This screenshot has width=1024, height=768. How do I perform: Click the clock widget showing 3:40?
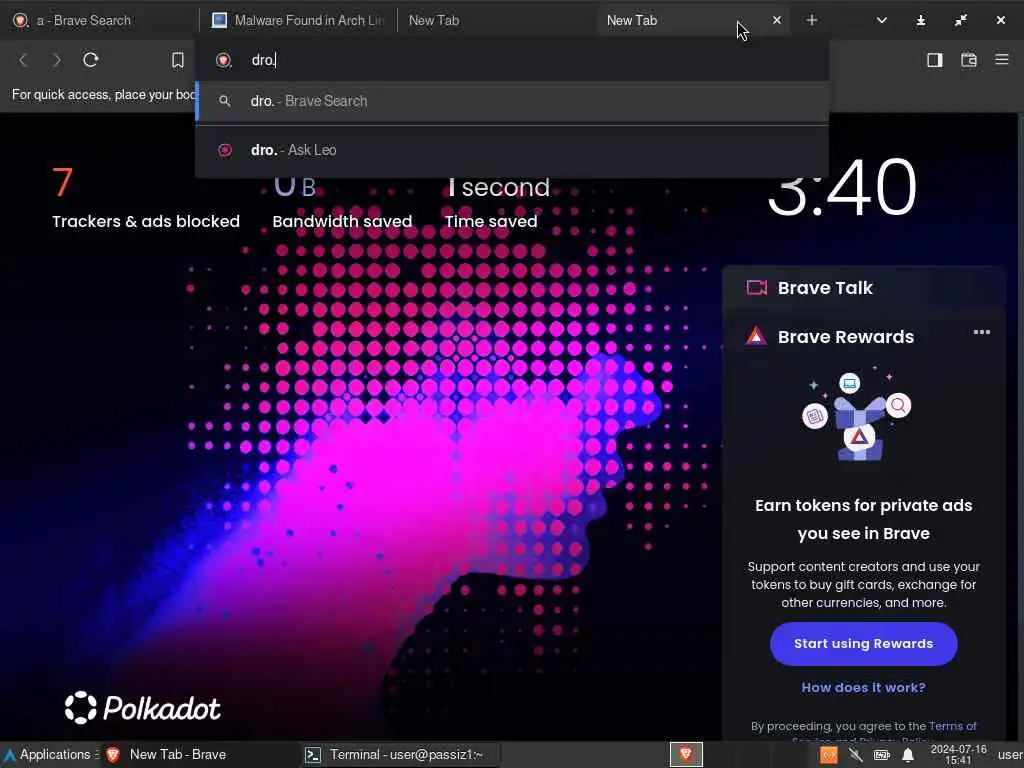pyautogui.click(x=842, y=188)
